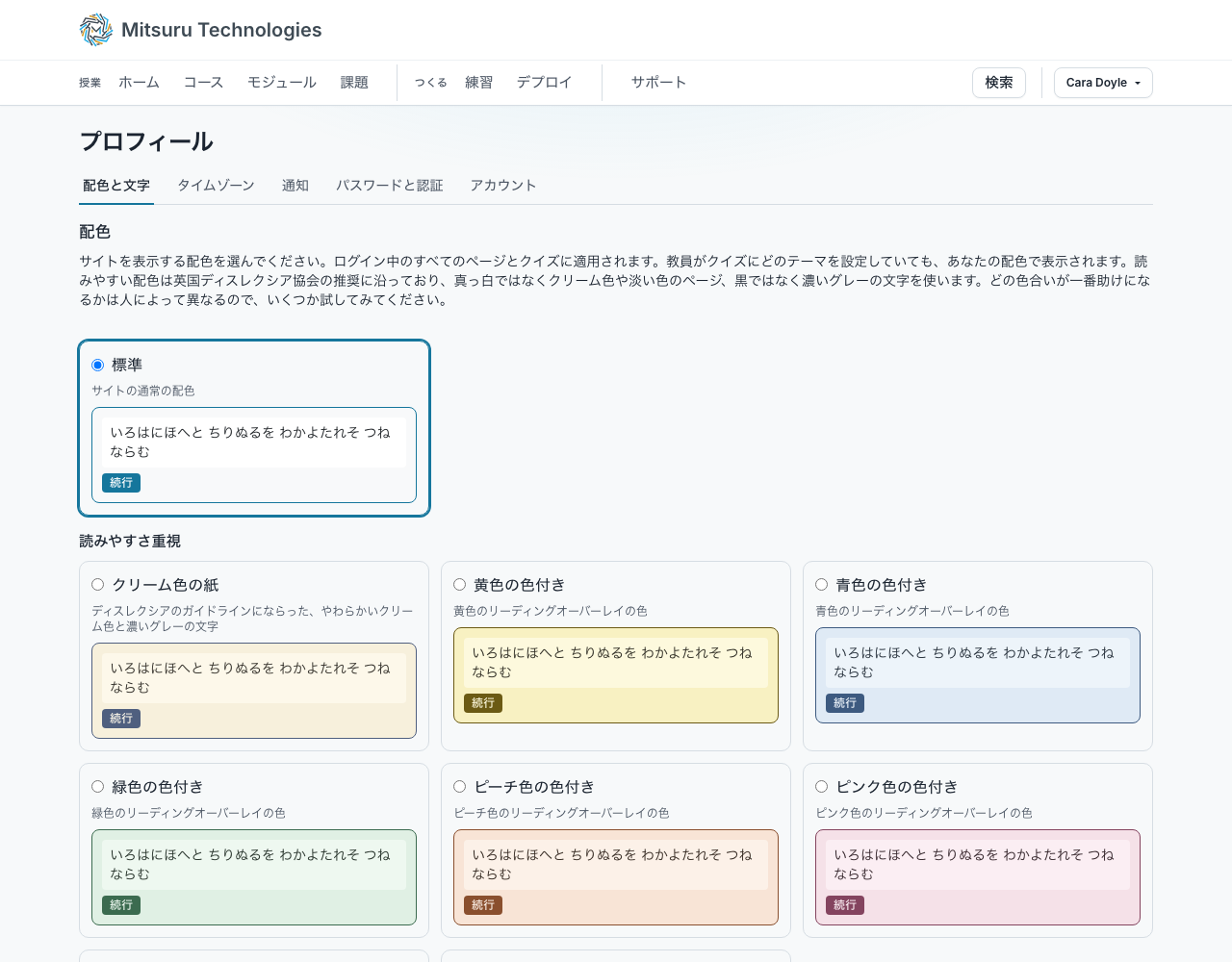Open the アカウント tab
The width and height of the screenshot is (1232, 962).
click(503, 186)
